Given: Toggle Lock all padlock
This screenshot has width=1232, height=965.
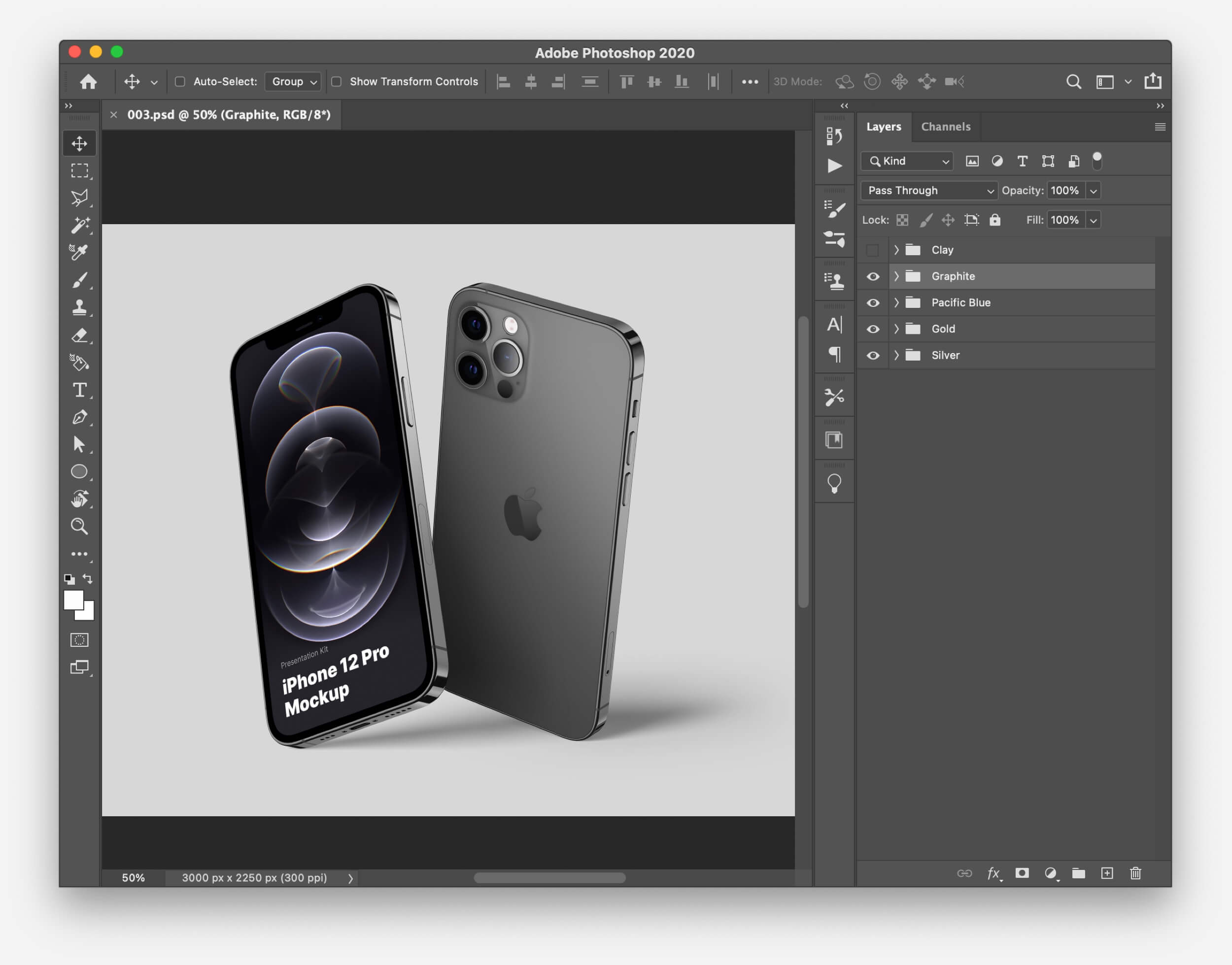Looking at the screenshot, I should (x=994, y=220).
